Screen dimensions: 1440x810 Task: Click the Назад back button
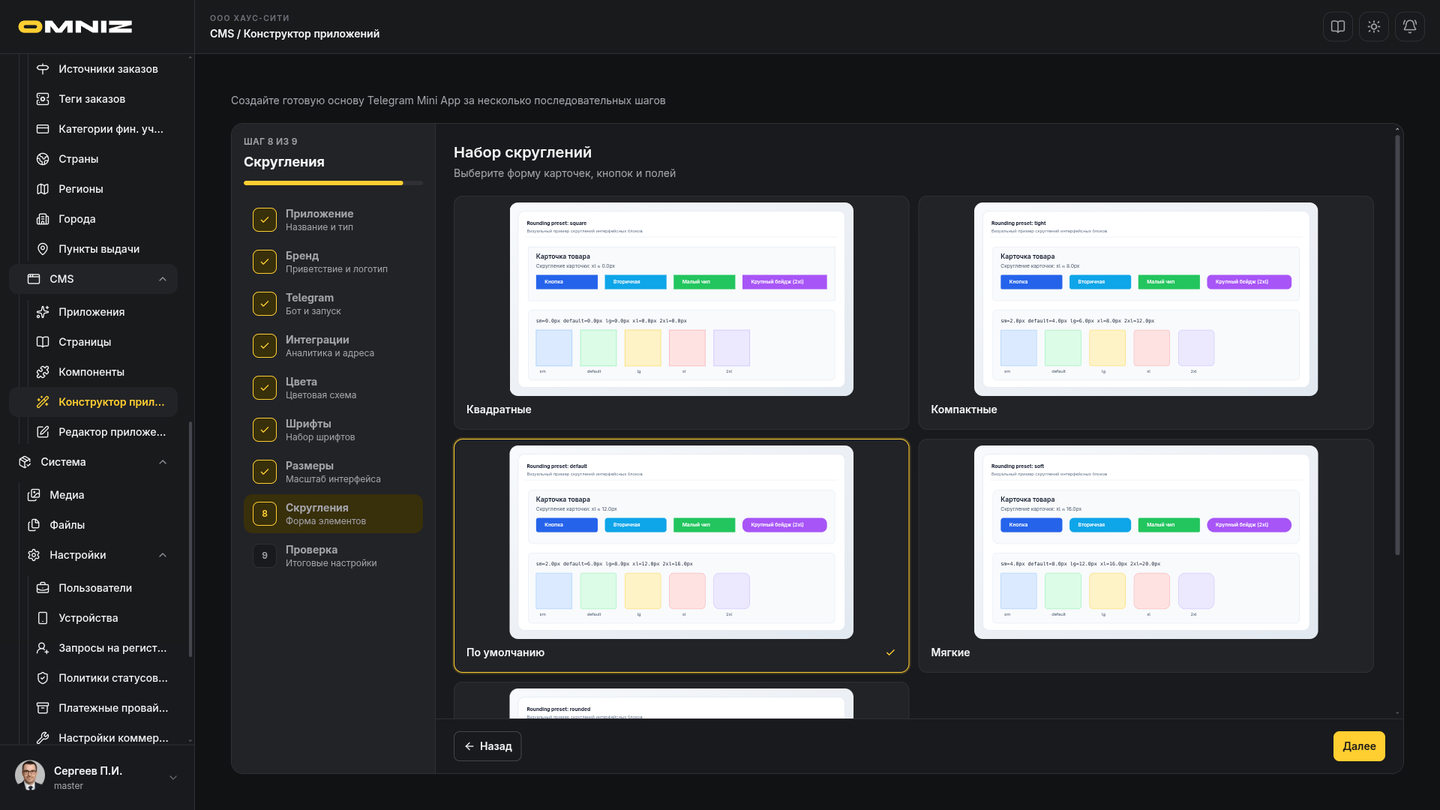click(488, 746)
